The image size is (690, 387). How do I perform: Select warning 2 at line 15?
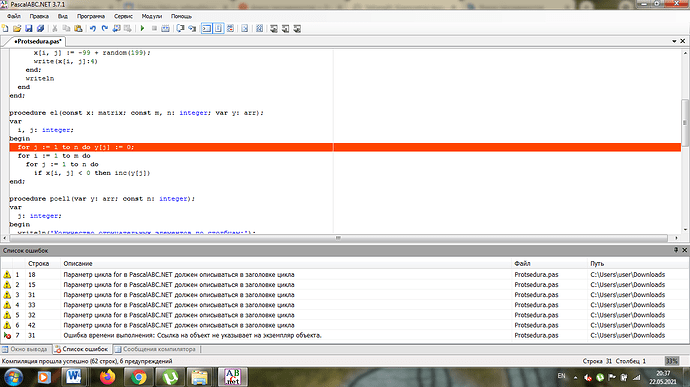coord(344,285)
